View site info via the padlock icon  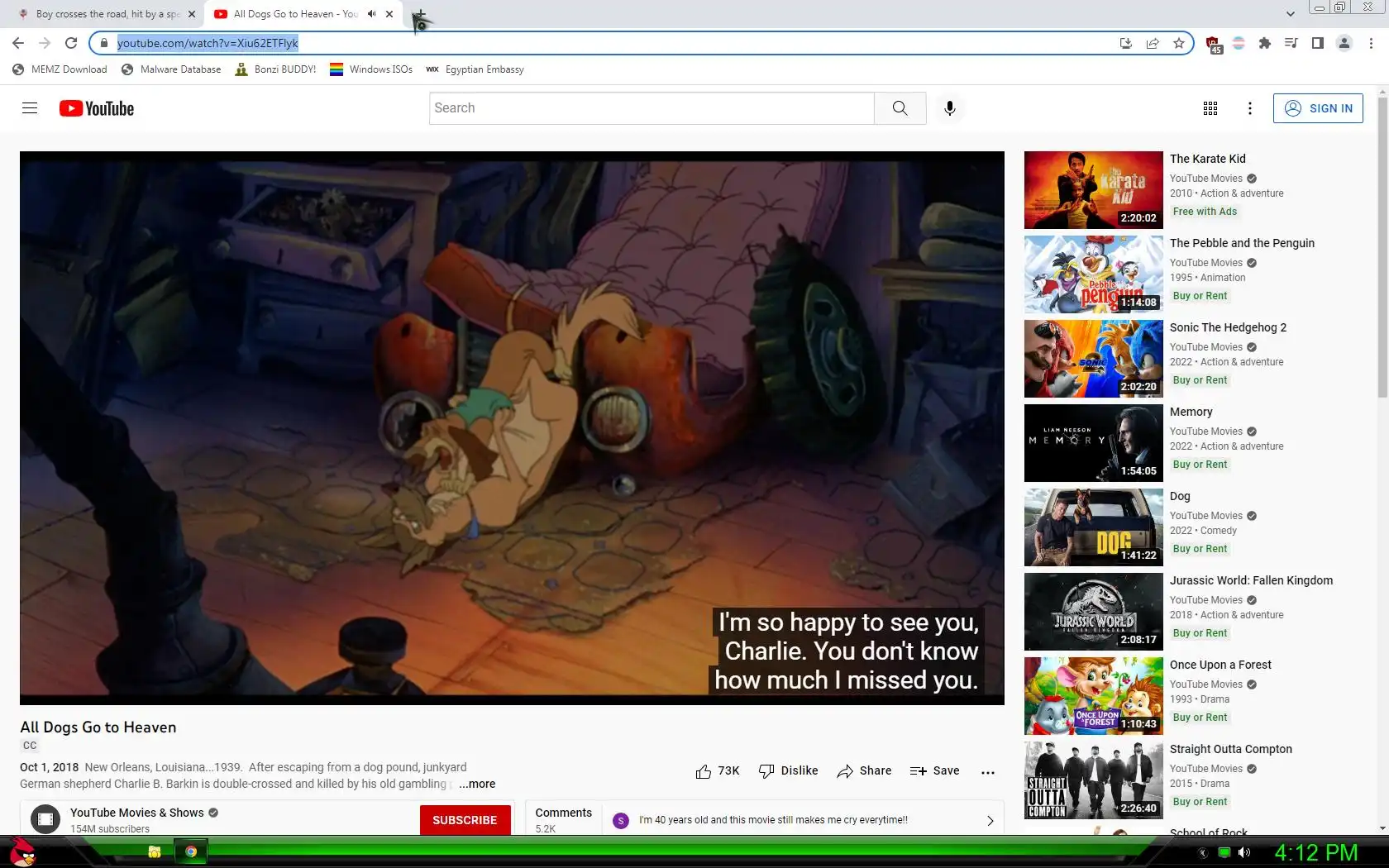coord(104,43)
